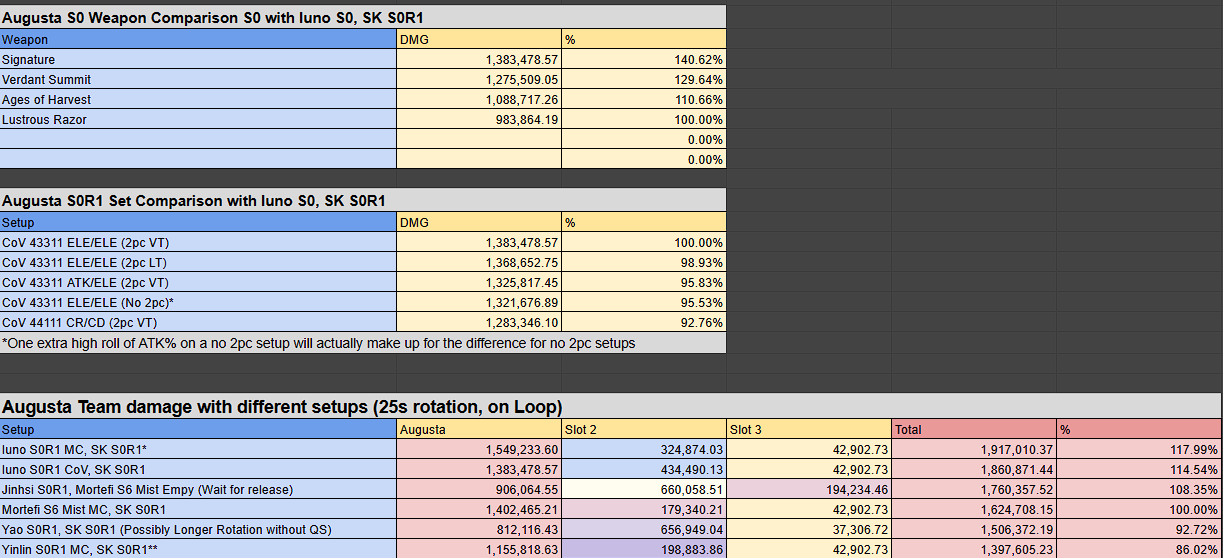Select Yinlin S0R1 MC, SK S0R1** label

(x=198, y=549)
